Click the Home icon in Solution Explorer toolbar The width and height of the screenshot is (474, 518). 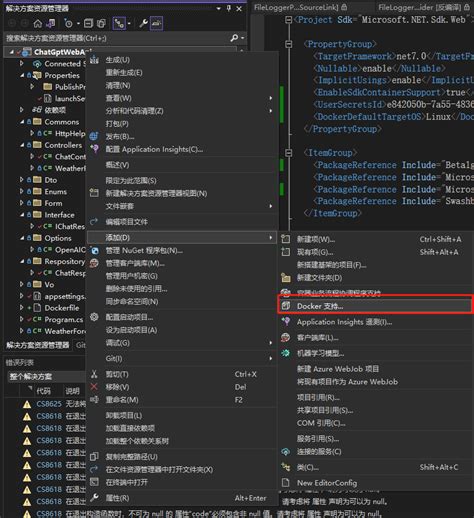38,24
